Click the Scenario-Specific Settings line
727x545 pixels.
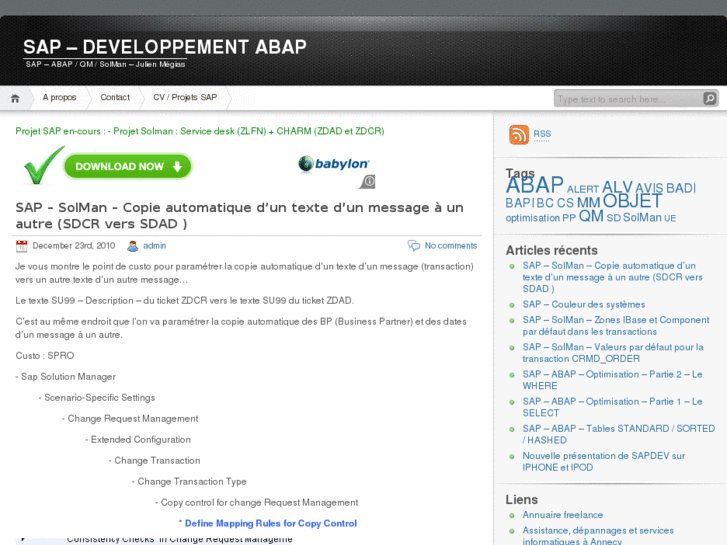[97, 398]
